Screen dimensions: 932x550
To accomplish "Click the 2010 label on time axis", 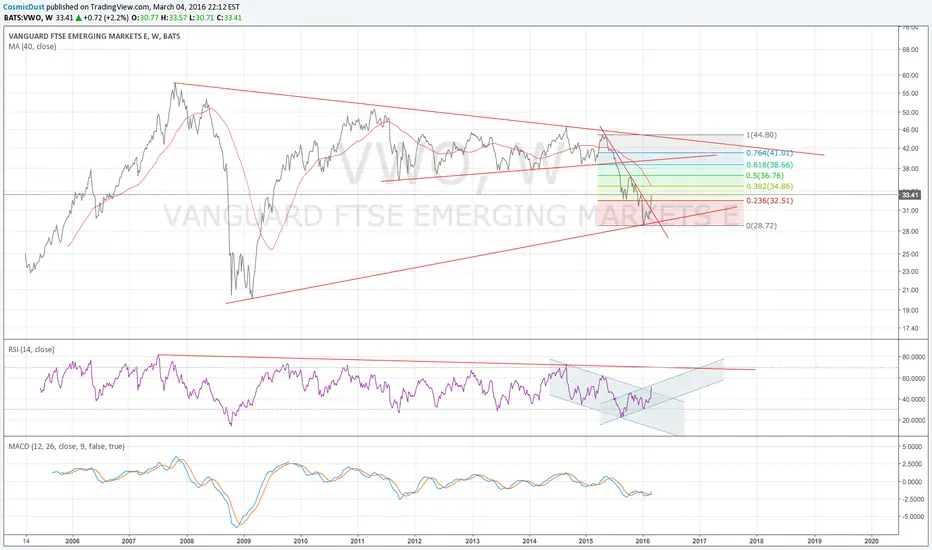I will tap(301, 541).
